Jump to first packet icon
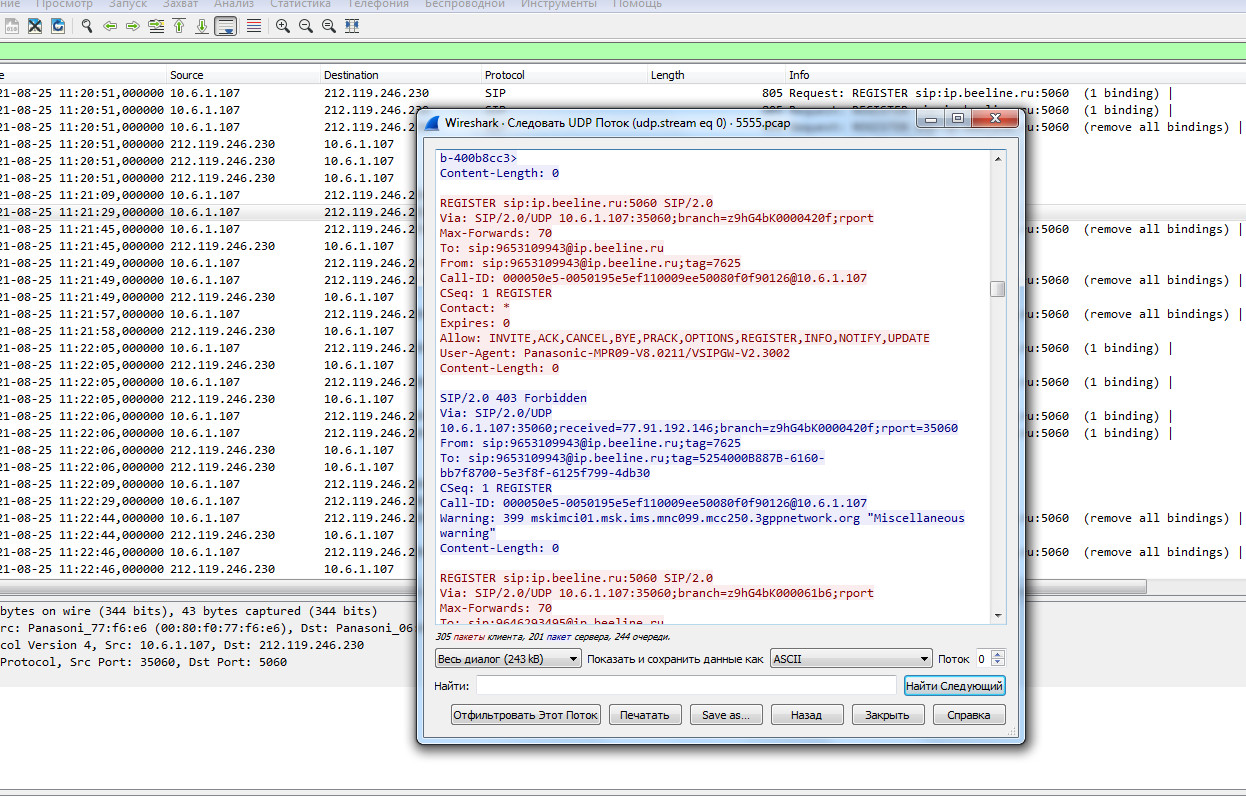This screenshot has width=1246, height=806. [179, 26]
